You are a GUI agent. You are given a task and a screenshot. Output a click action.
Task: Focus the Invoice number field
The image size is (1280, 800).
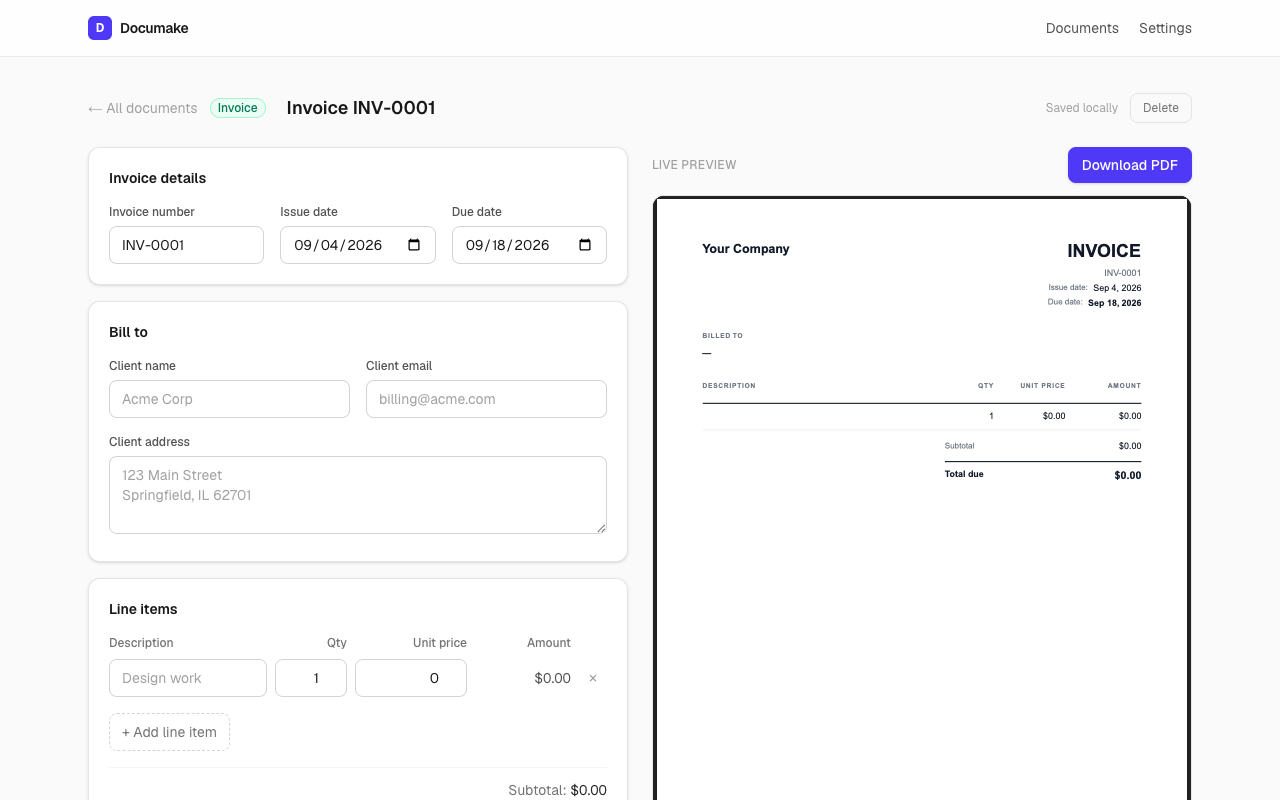[x=186, y=245]
